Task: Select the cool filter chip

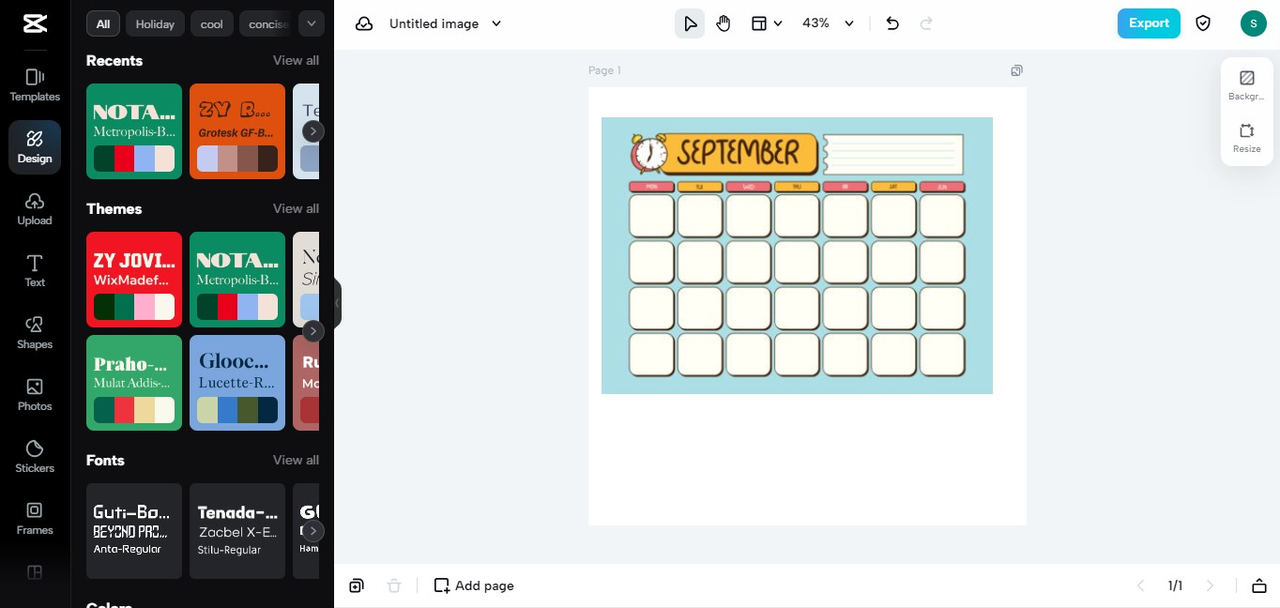Action: click(x=212, y=24)
